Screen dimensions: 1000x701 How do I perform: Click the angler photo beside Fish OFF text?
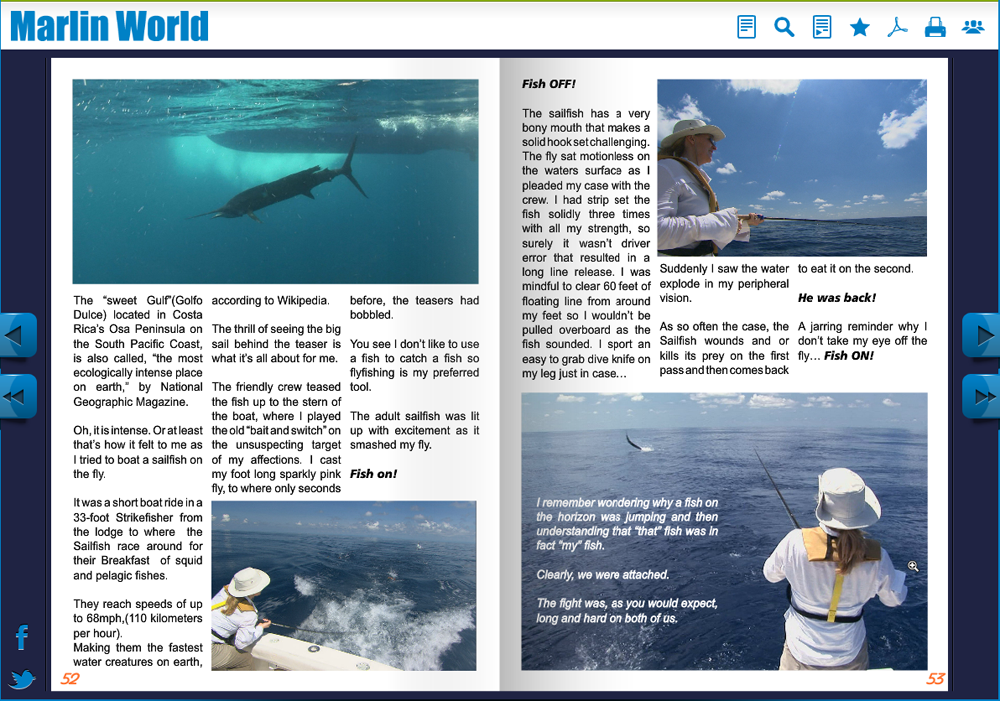[791, 168]
